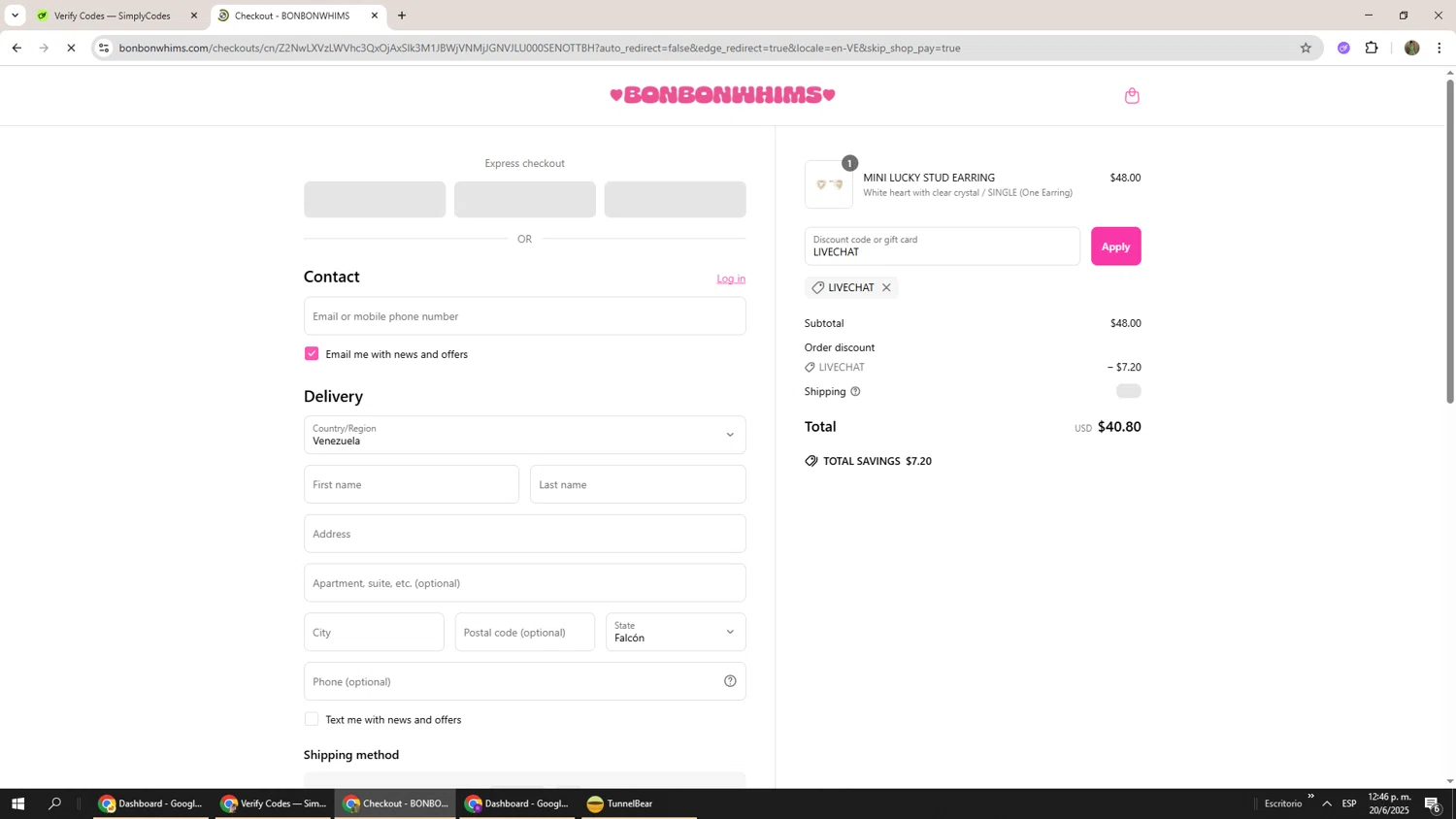Focus the City field
1456x819 pixels.
tap(374, 633)
